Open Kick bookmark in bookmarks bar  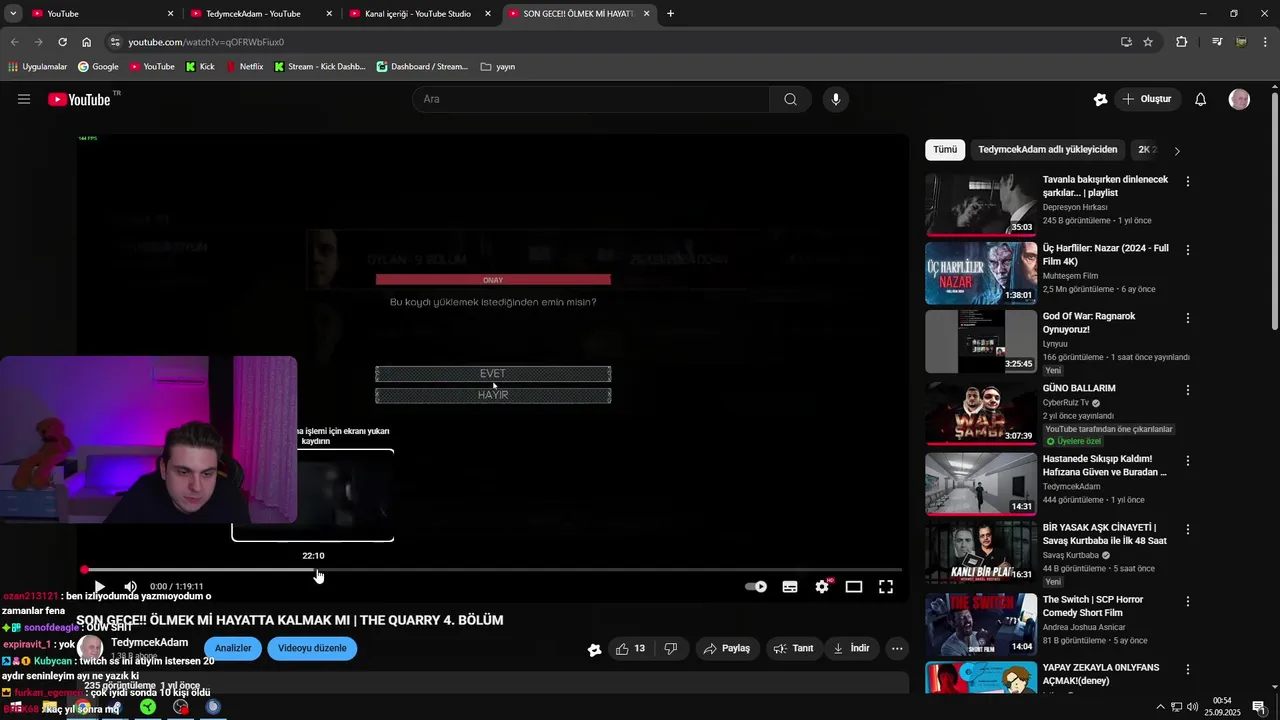click(200, 67)
